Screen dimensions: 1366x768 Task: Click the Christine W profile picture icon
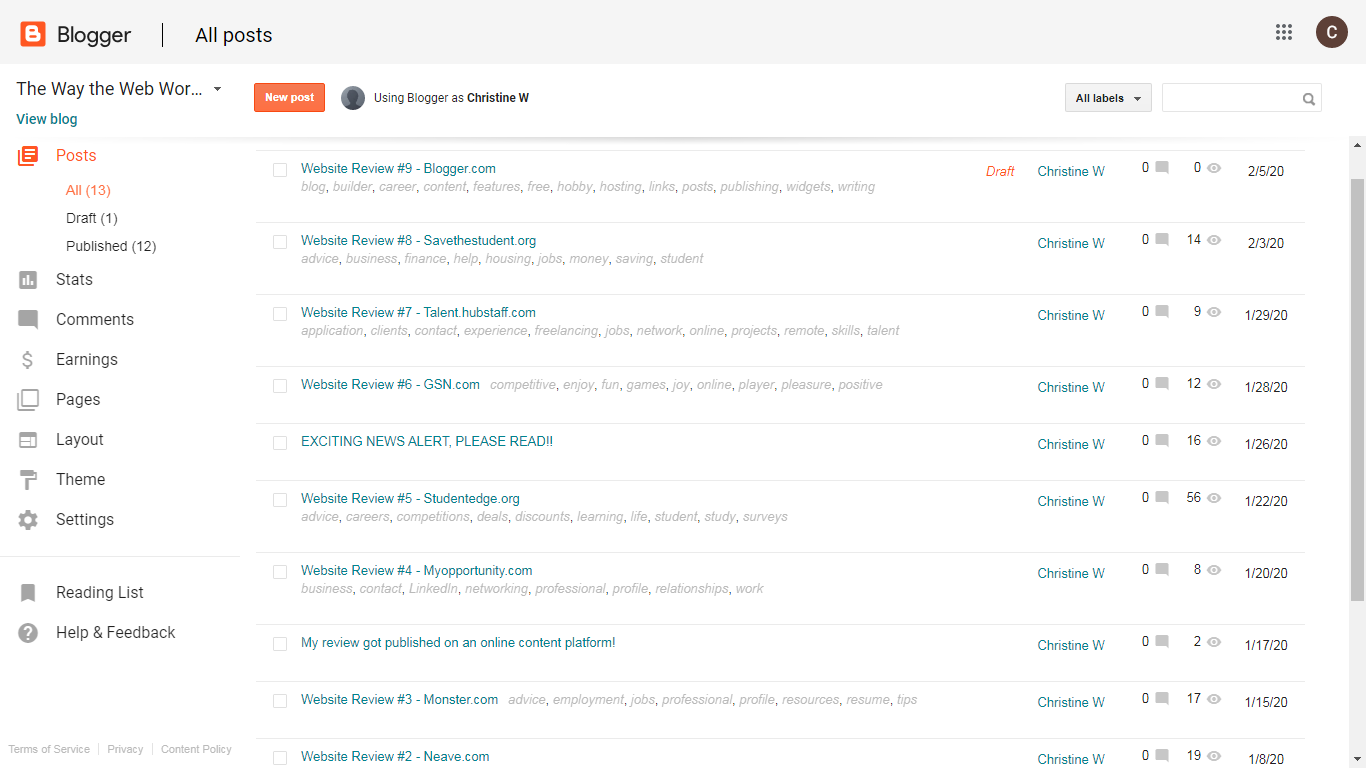(x=353, y=98)
